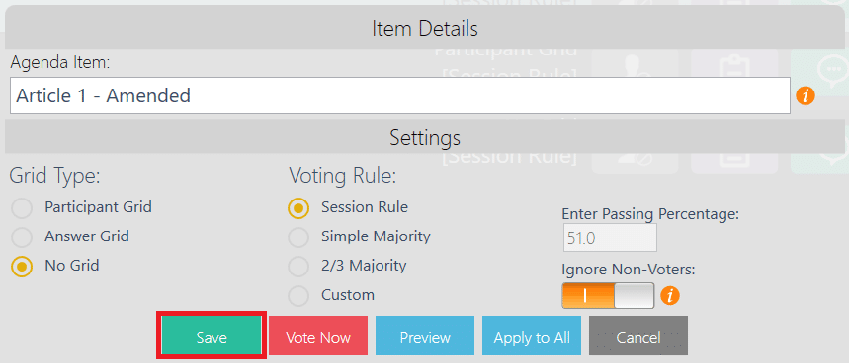Click Apply to All button
850x364 pixels.
[531, 336]
